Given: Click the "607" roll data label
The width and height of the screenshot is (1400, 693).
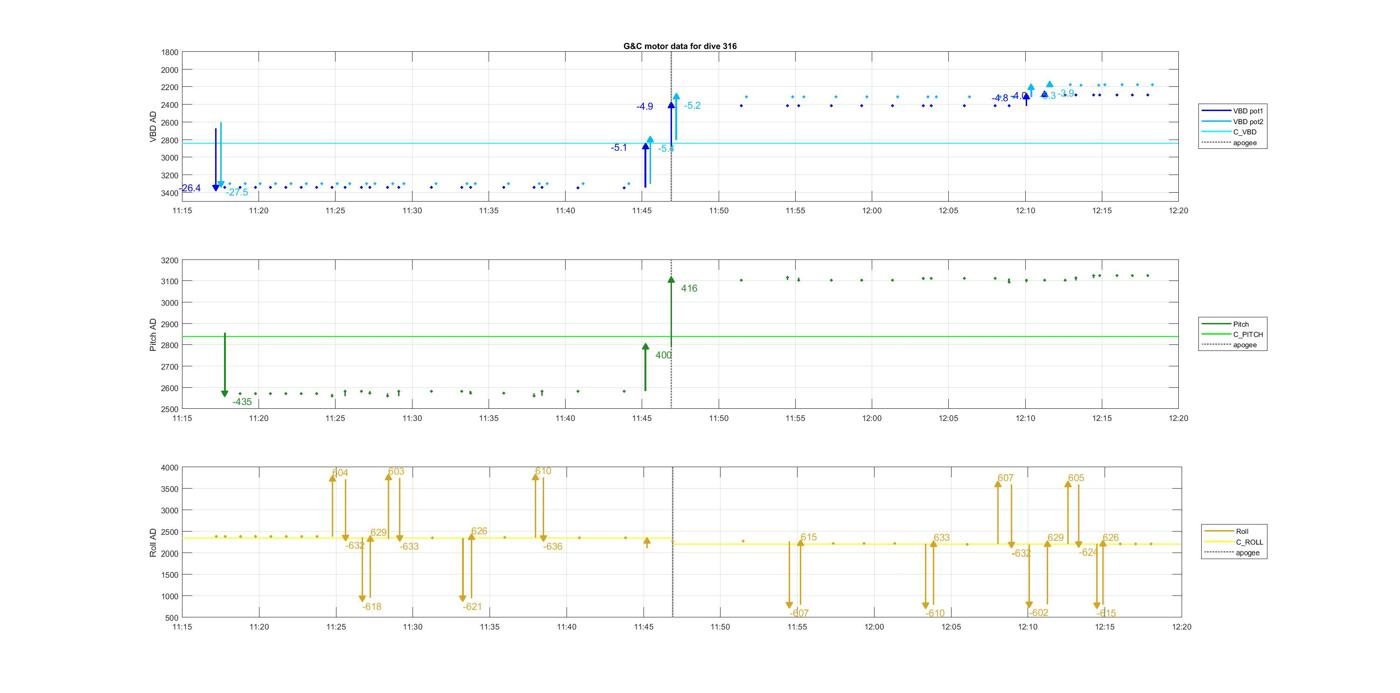Looking at the screenshot, I should [1005, 478].
